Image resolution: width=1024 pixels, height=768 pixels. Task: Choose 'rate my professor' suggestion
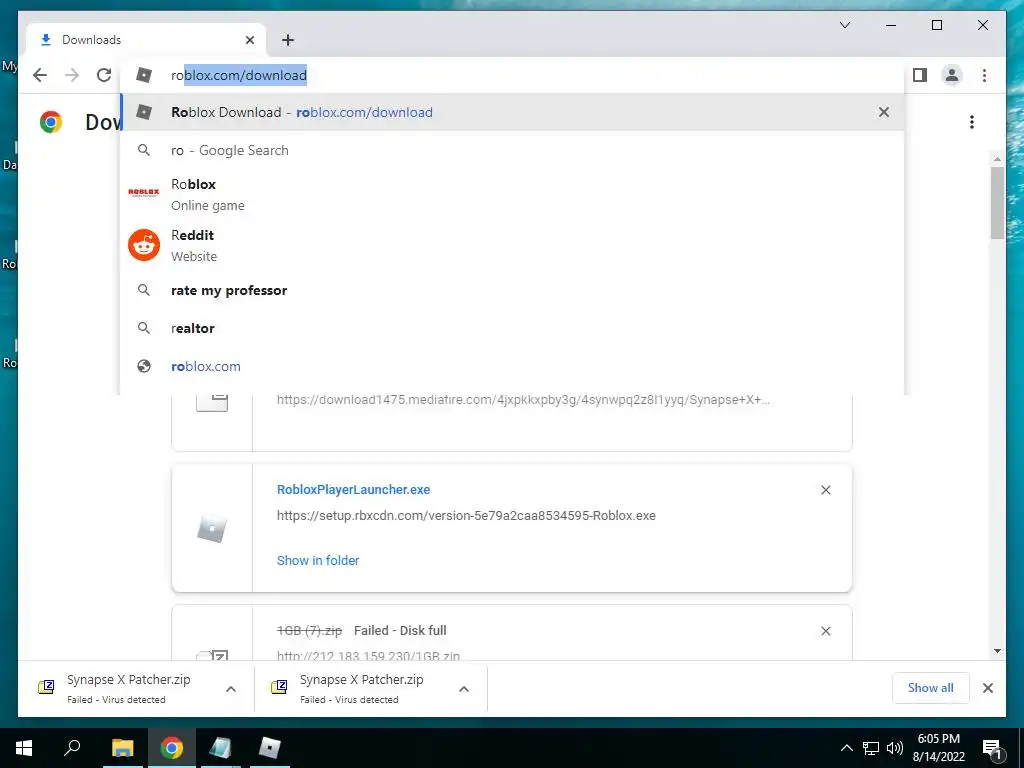tap(513, 291)
